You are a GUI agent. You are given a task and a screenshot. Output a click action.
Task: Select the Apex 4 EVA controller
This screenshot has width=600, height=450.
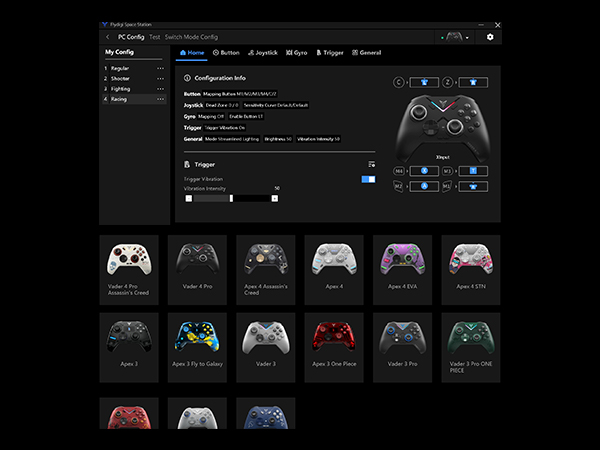click(403, 270)
